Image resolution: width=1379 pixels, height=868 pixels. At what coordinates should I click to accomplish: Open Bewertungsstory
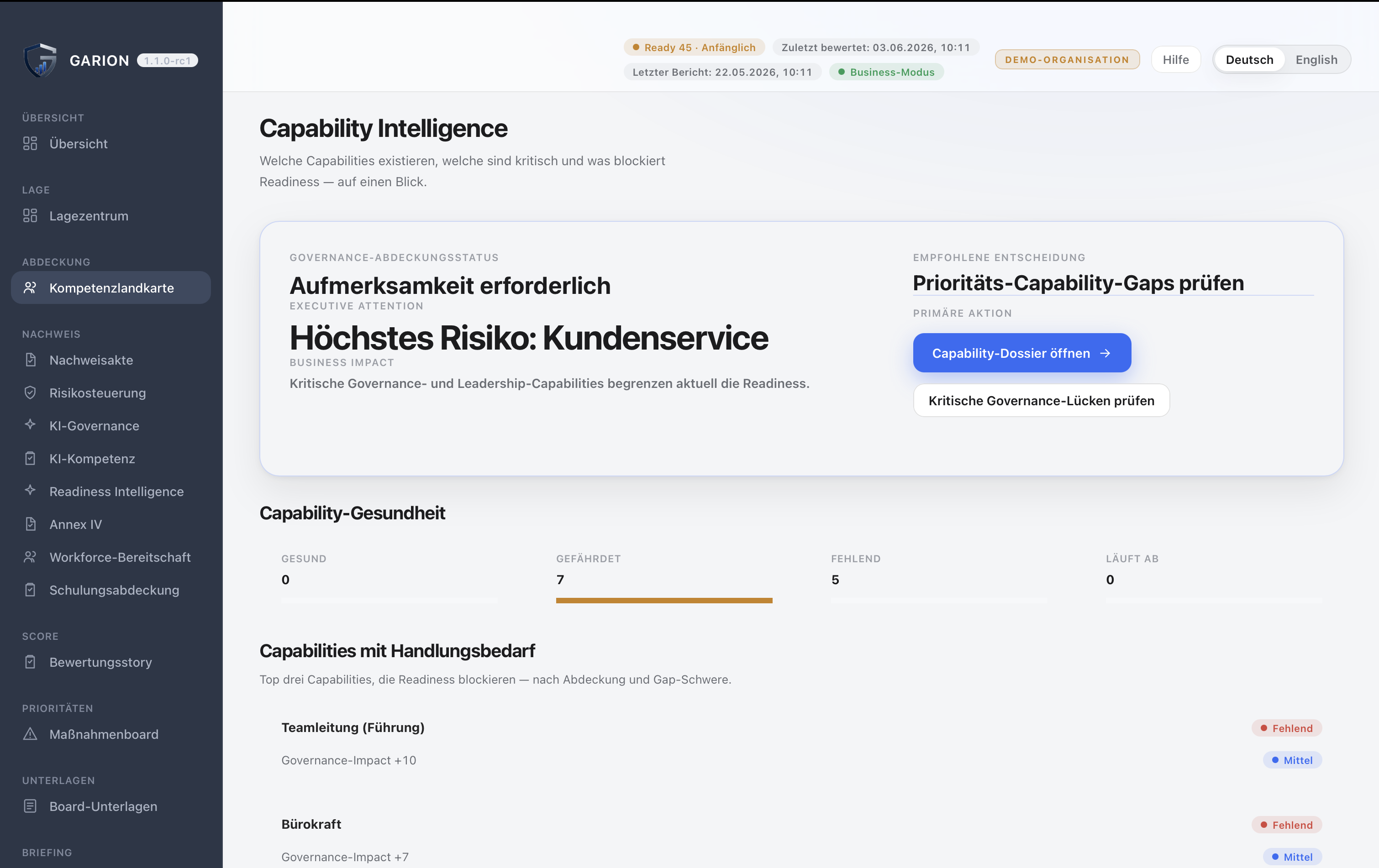pyautogui.click(x=111, y=662)
